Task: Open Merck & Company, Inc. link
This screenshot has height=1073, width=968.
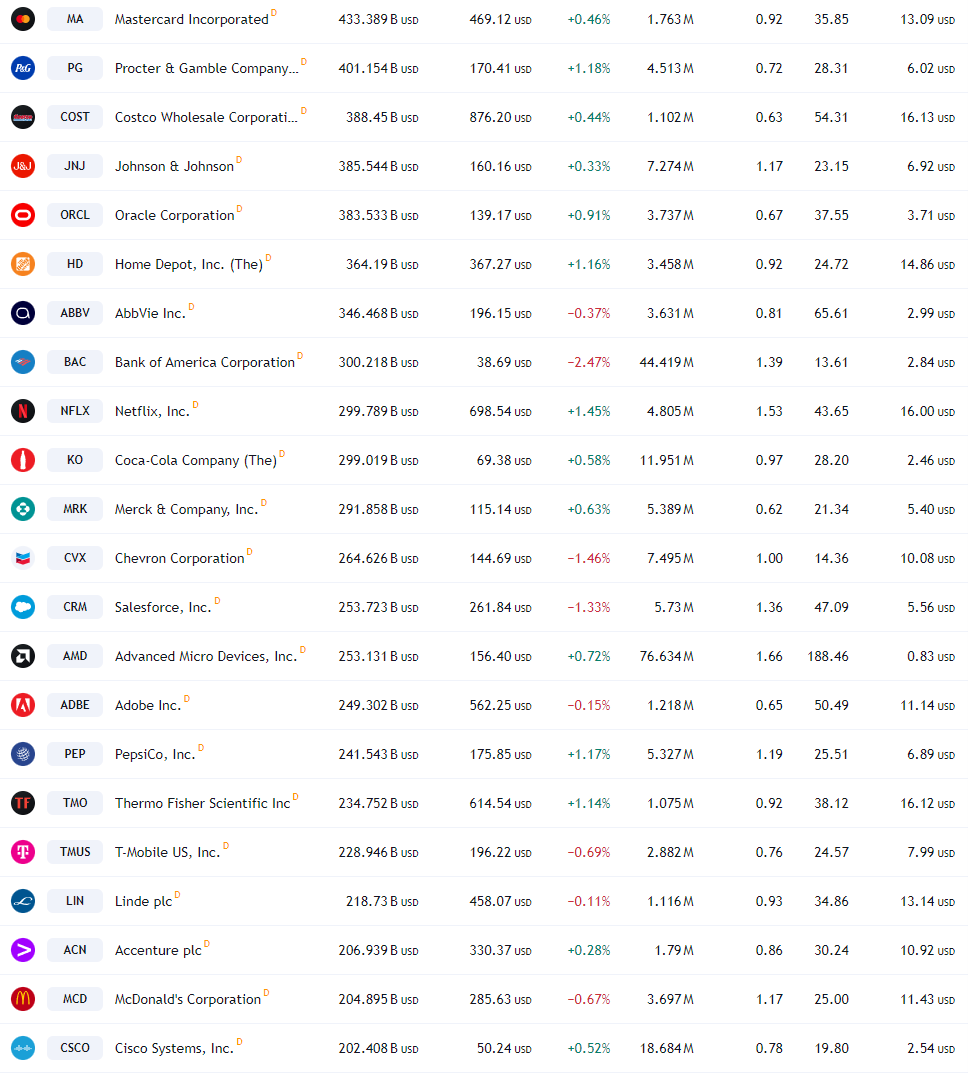Action: click(186, 509)
